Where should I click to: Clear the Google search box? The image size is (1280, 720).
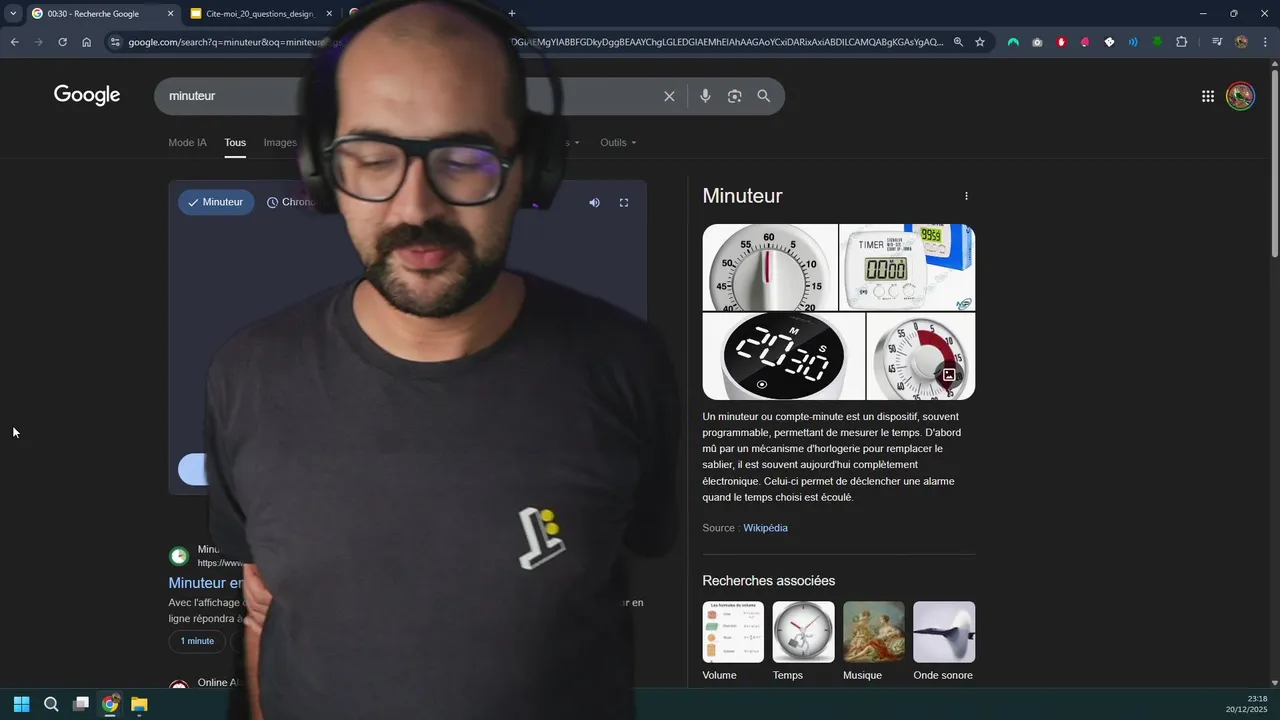click(669, 96)
